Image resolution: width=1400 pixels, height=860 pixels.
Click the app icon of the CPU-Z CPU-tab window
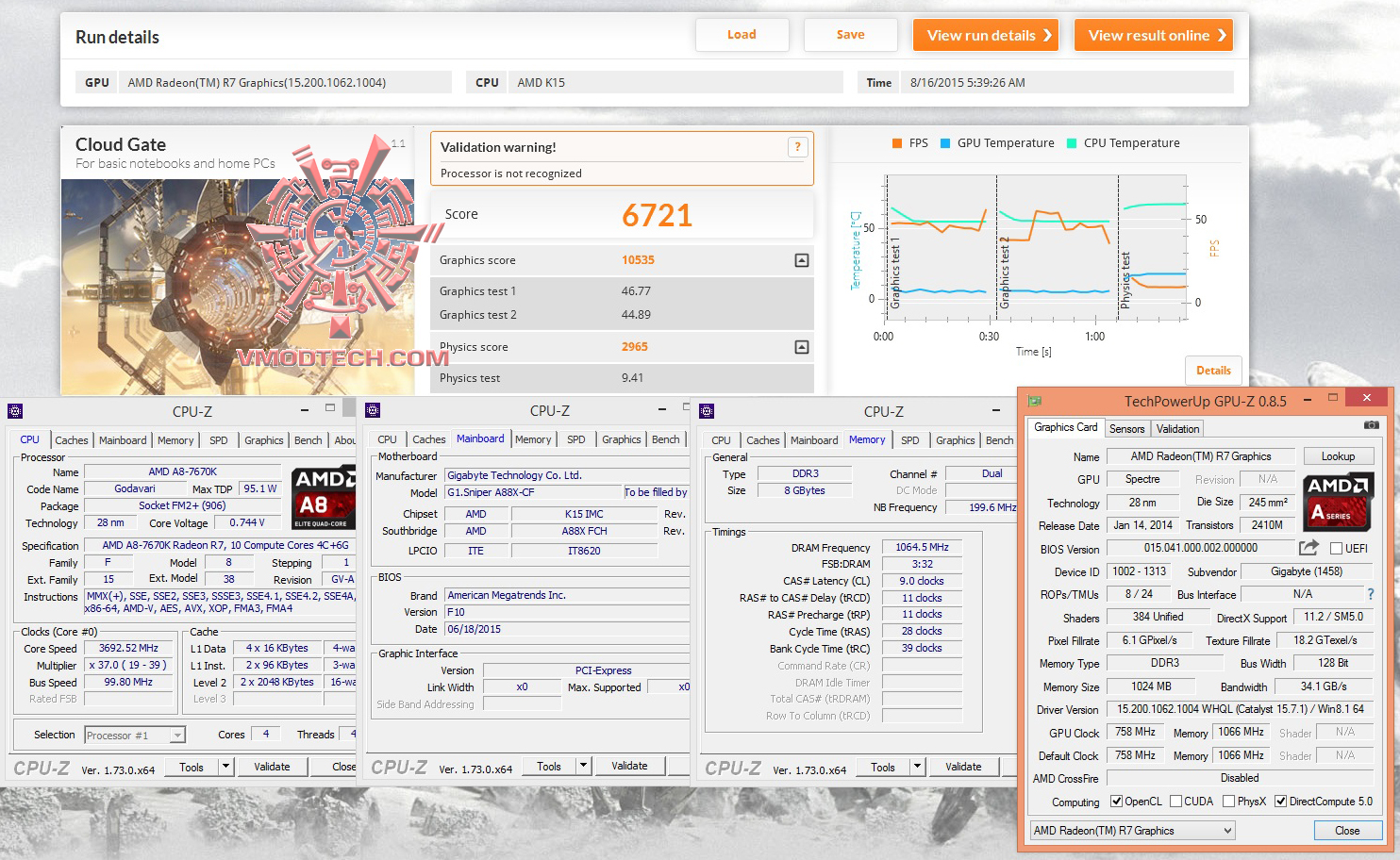[x=15, y=411]
